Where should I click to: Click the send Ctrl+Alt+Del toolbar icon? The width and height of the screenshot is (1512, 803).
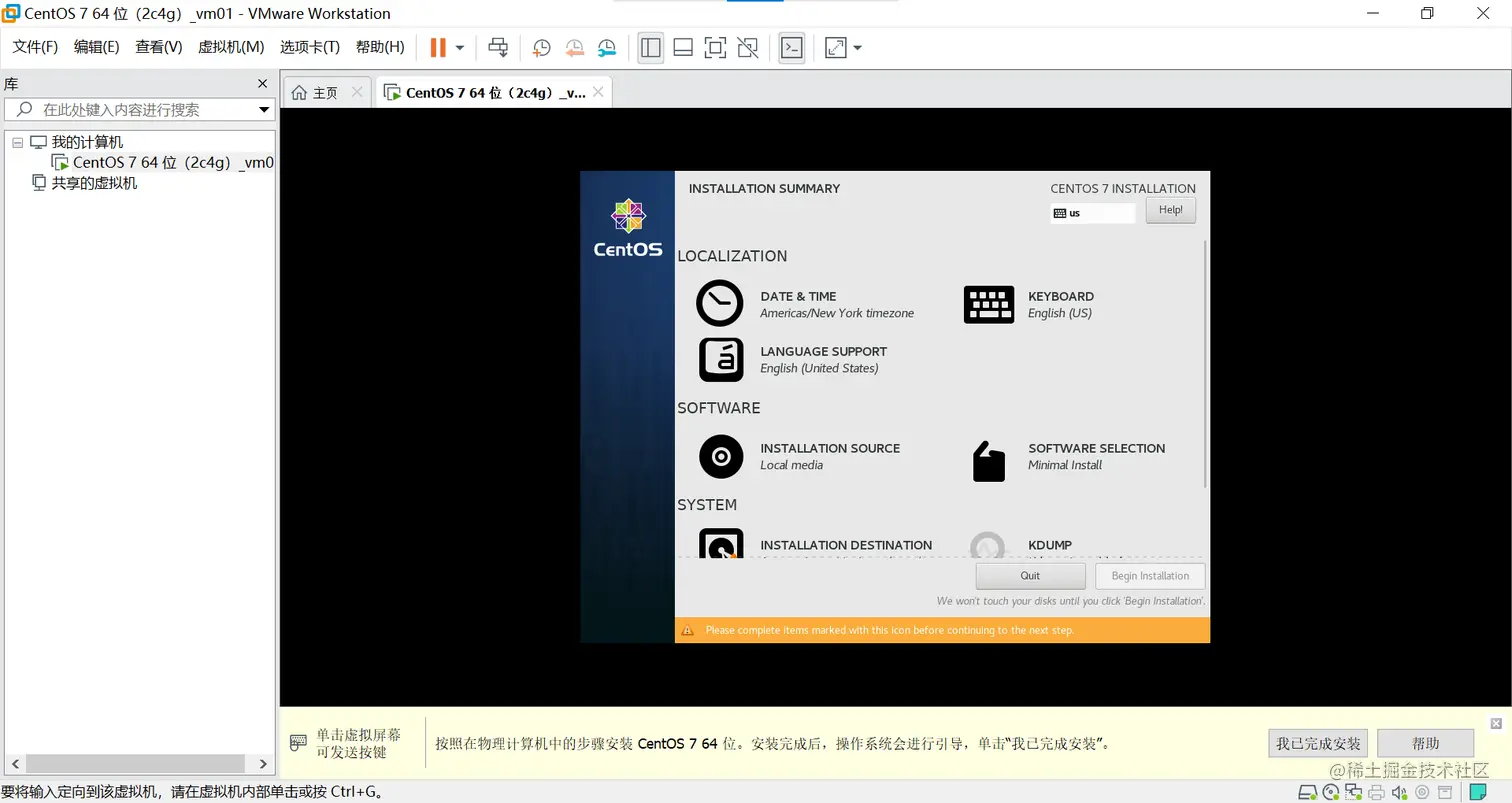click(498, 47)
